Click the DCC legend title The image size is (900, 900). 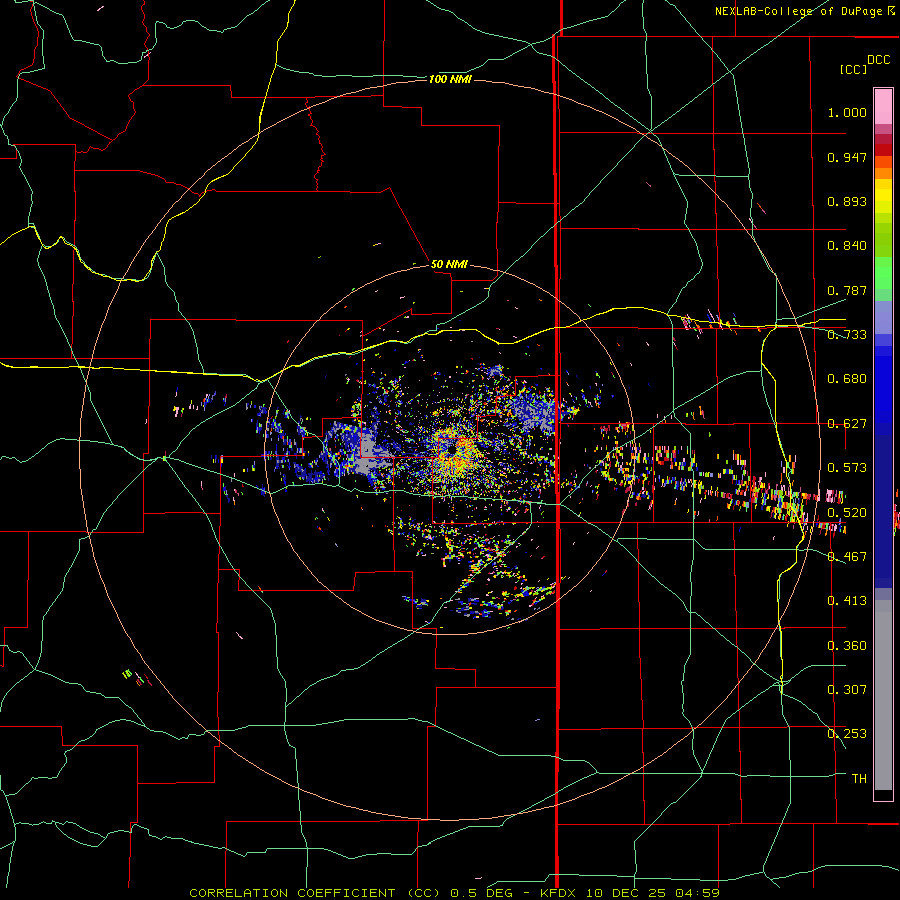coord(879,60)
